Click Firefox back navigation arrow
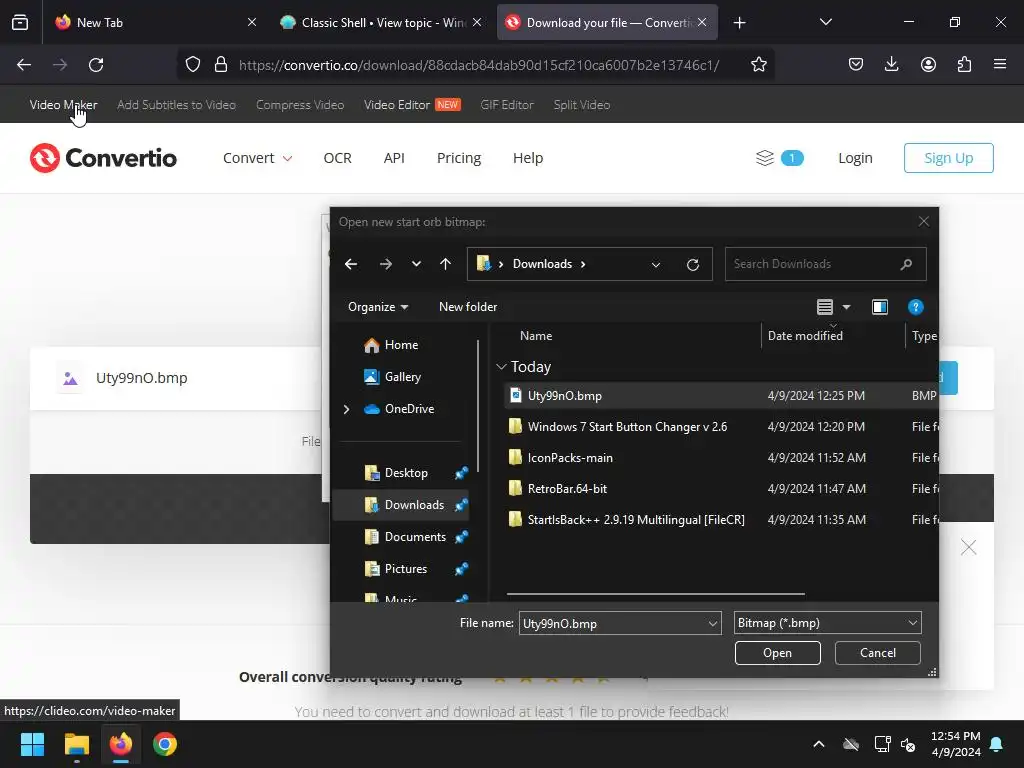The image size is (1024, 768). [24, 65]
